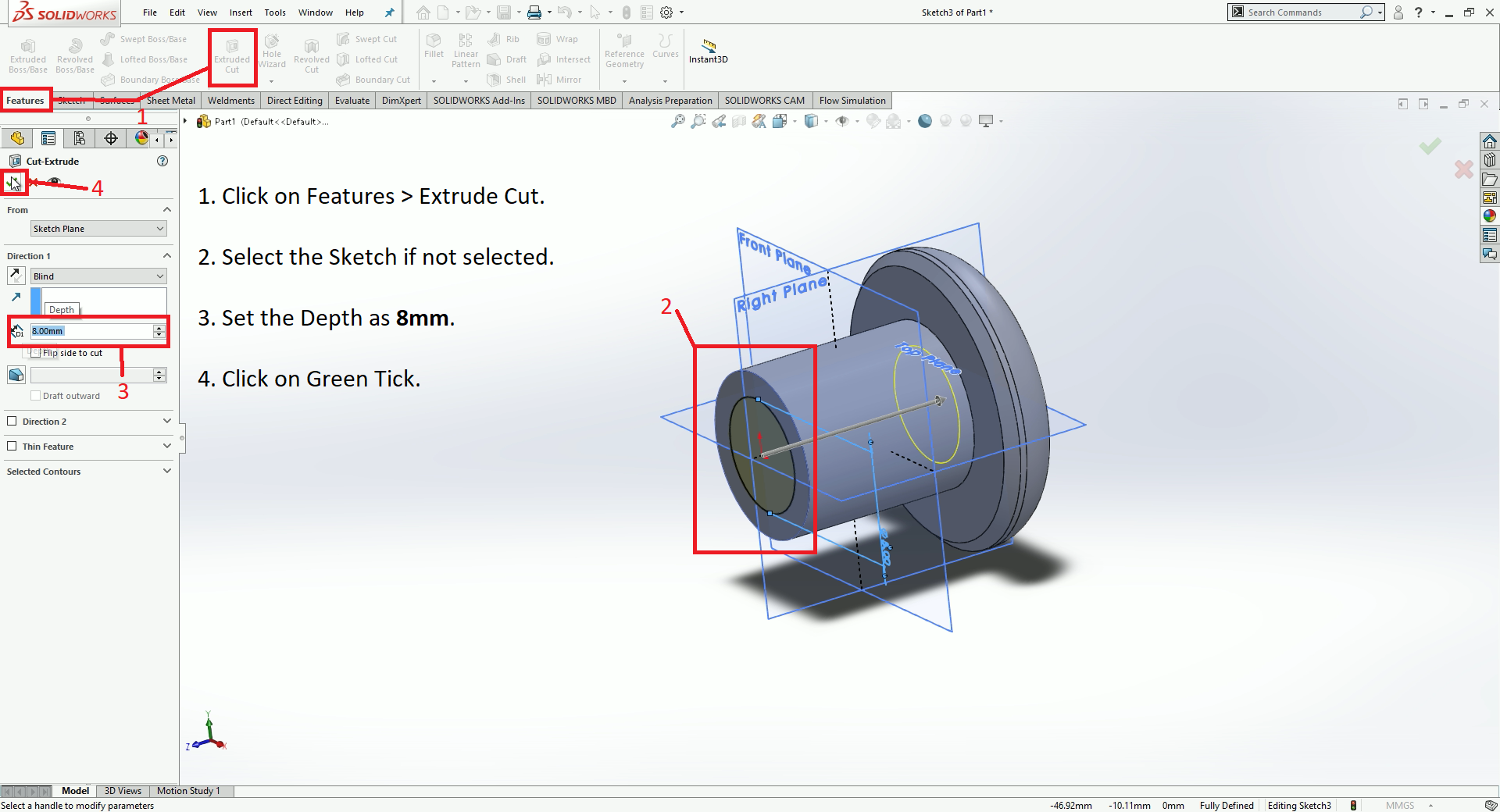This screenshot has width=1500, height=812.
Task: Open the Blind end condition dropdown
Action: [x=98, y=276]
